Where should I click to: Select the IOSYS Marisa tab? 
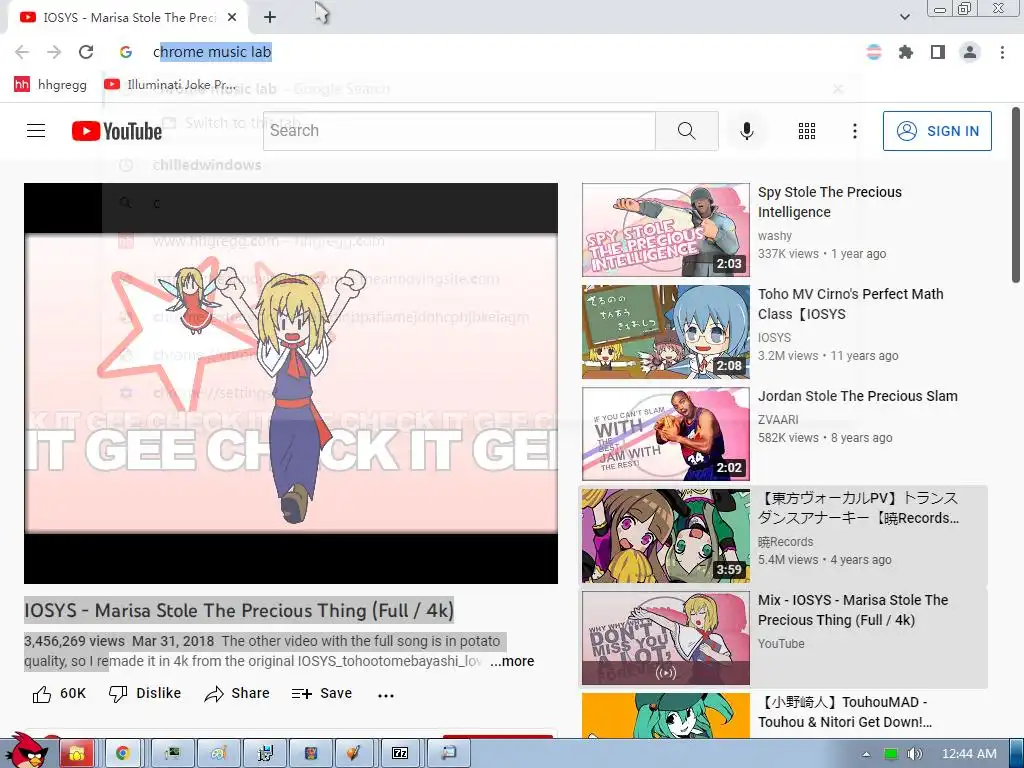[127, 18]
